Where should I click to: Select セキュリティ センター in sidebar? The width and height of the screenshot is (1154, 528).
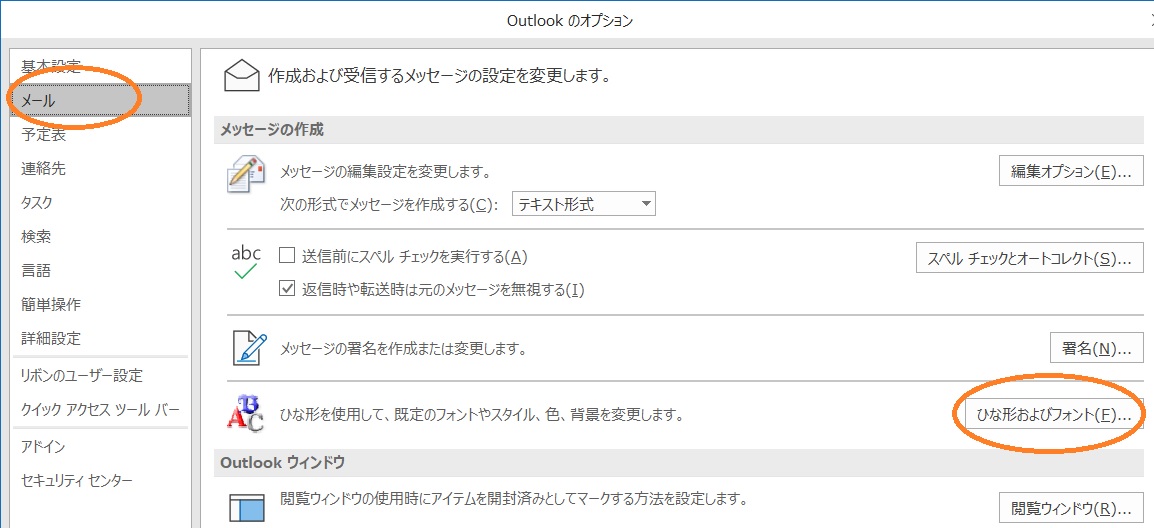(77, 481)
